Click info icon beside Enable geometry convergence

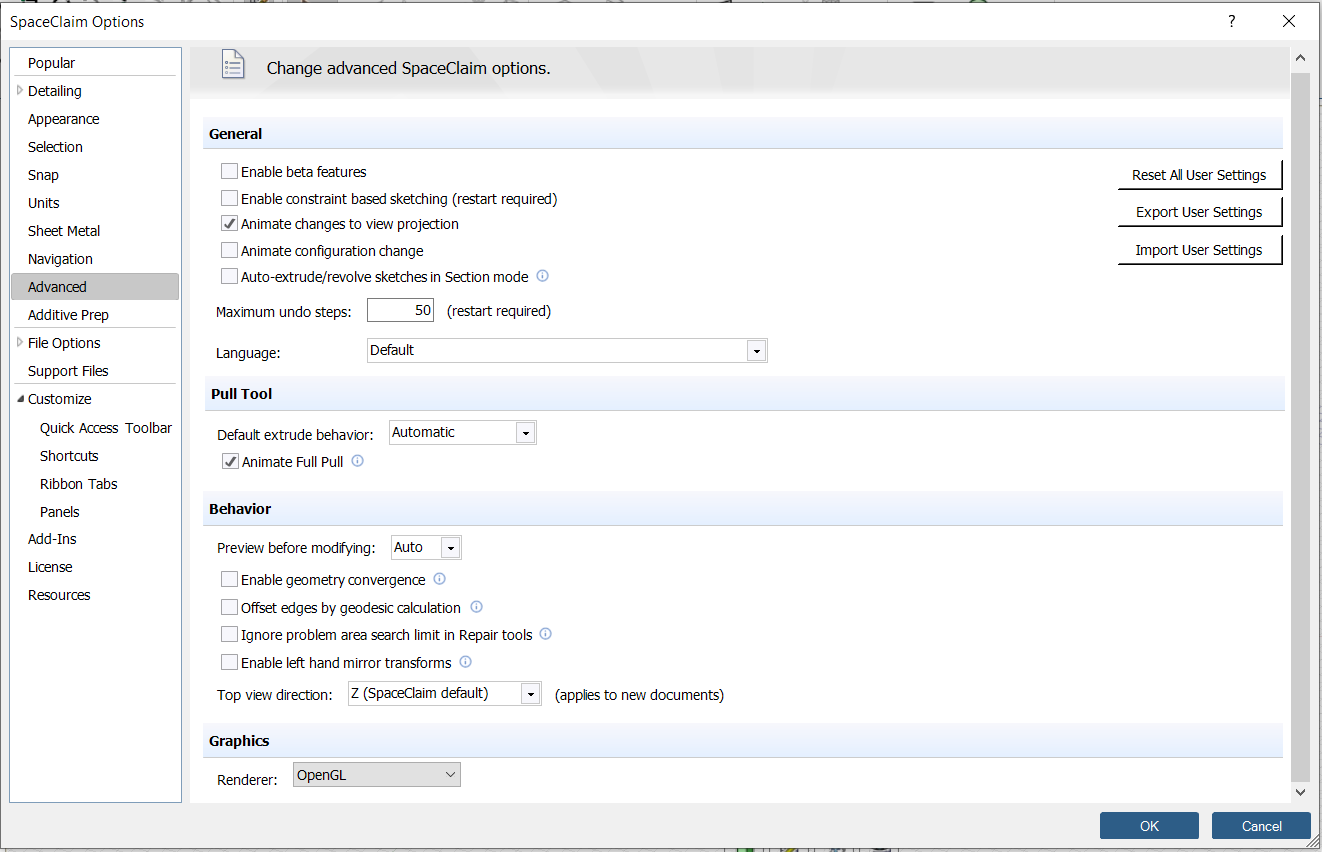click(439, 579)
